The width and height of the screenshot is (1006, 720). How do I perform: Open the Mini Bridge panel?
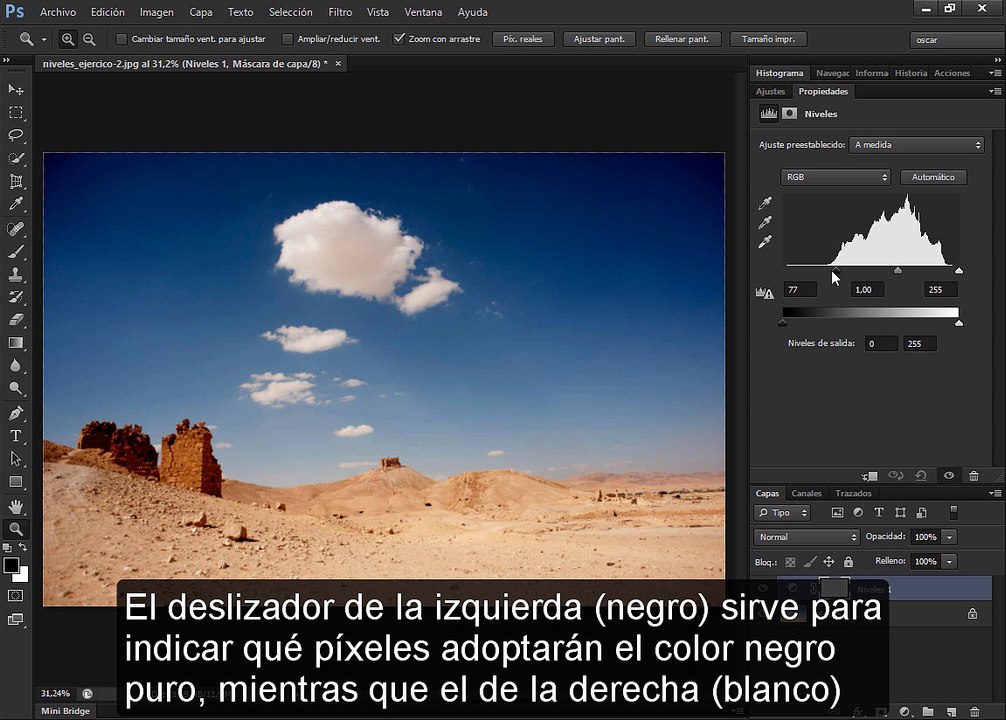pyautogui.click(x=65, y=711)
